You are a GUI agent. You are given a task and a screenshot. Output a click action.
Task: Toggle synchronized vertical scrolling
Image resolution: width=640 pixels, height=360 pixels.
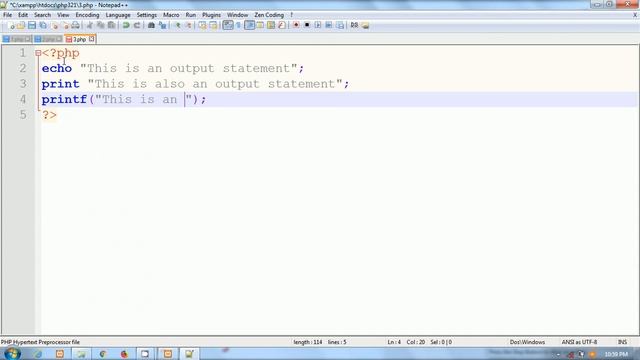pyautogui.click(x=202, y=25)
